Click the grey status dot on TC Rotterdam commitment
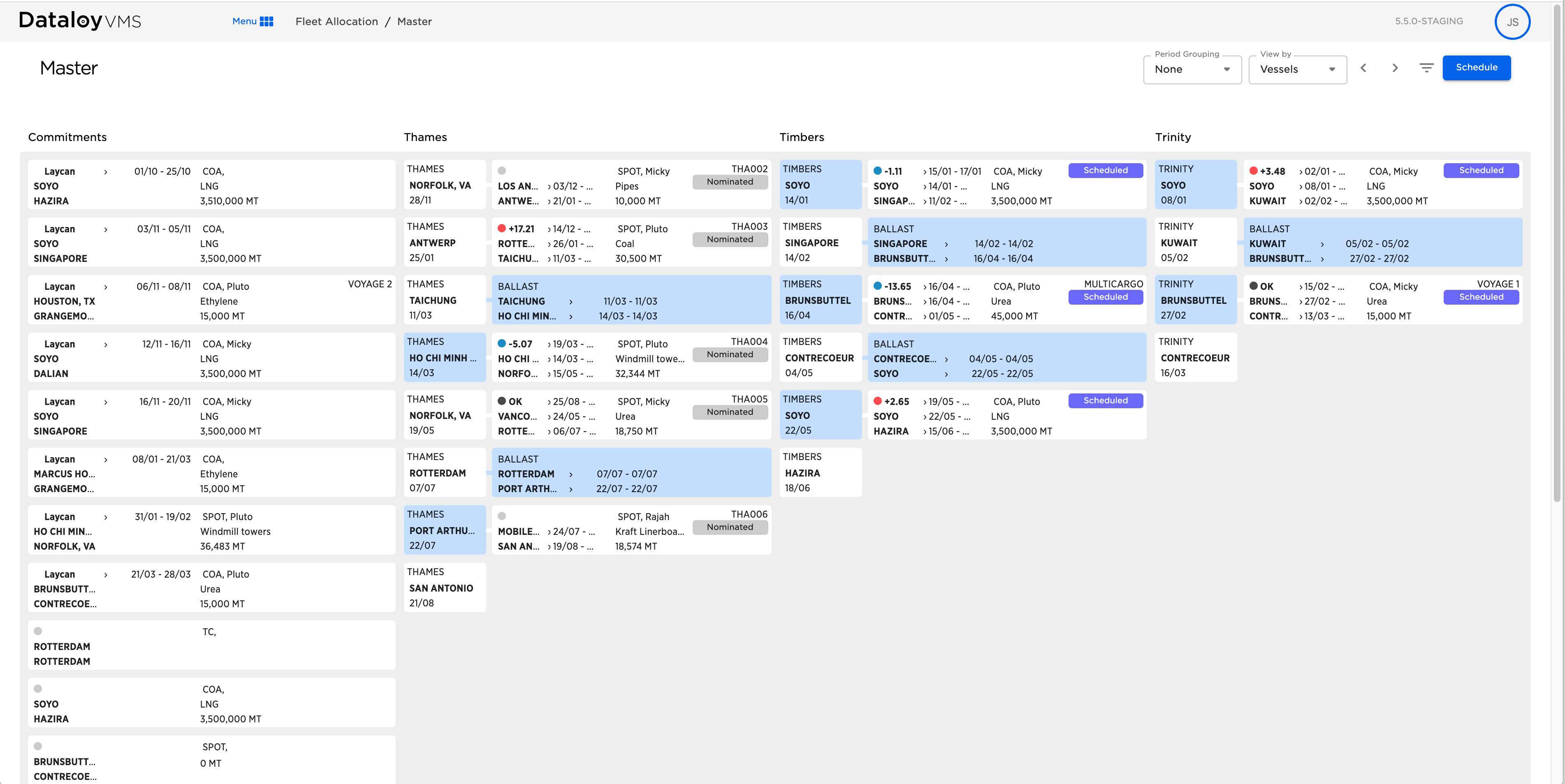This screenshot has height=784, width=1565. point(38,631)
